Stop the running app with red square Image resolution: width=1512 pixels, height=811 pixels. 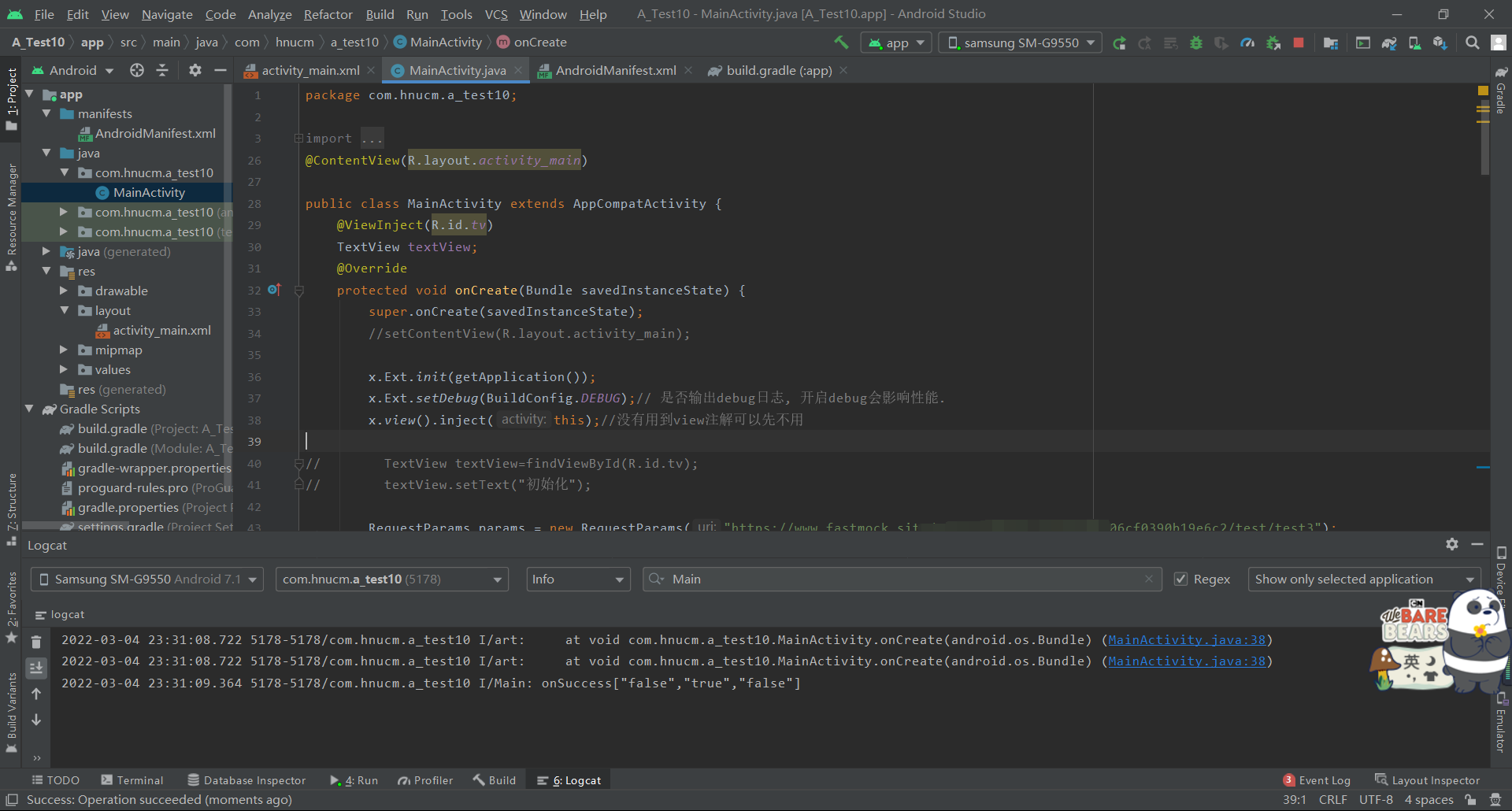(x=1299, y=43)
